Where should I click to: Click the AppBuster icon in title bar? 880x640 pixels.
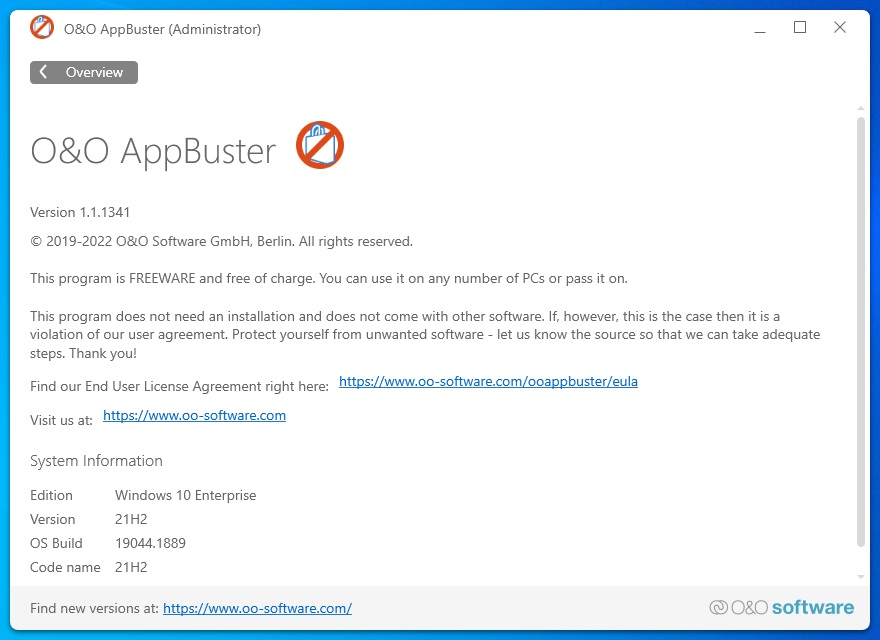pyautogui.click(x=42, y=28)
